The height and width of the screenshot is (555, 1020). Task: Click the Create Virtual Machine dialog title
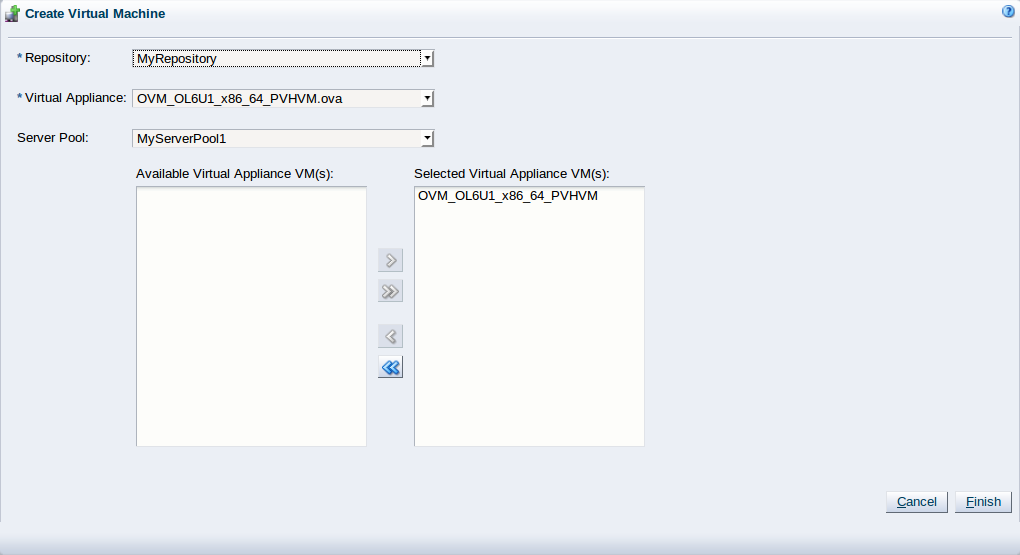(95, 14)
